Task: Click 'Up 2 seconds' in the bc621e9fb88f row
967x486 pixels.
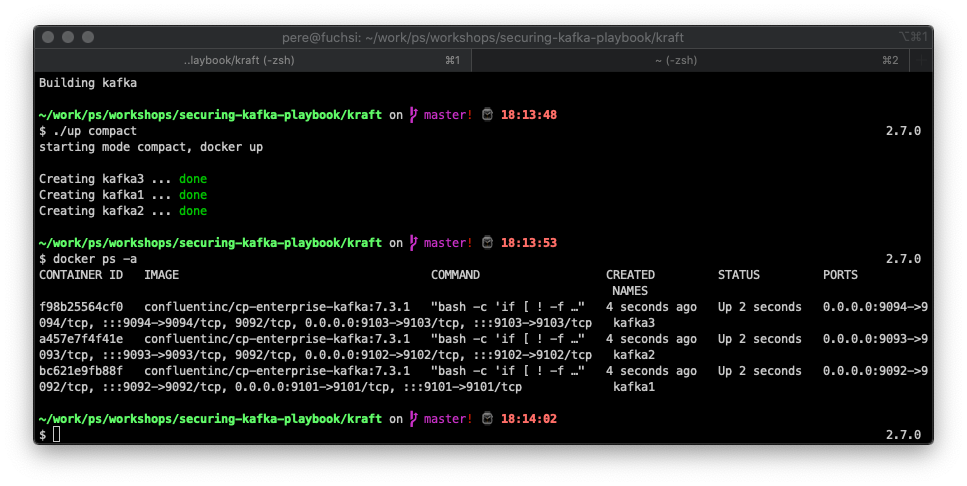Action: 760,371
